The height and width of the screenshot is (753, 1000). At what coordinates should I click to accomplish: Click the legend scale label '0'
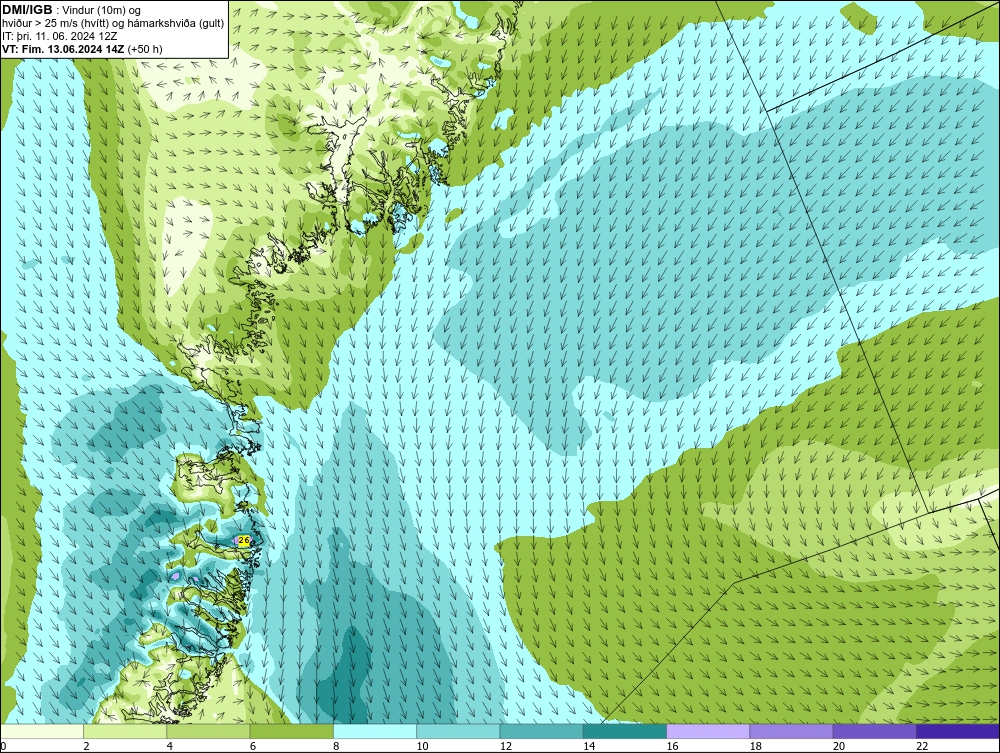[x=3, y=747]
